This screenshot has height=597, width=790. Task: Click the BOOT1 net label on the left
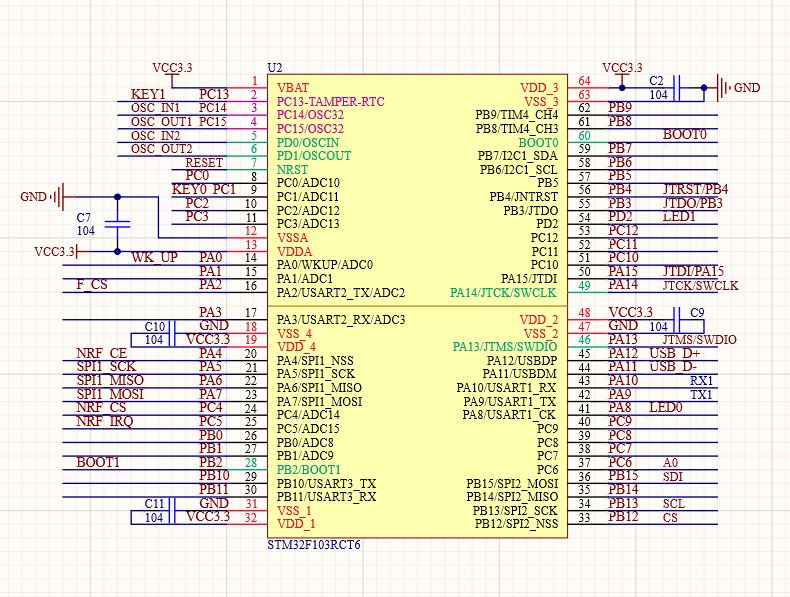[98, 462]
